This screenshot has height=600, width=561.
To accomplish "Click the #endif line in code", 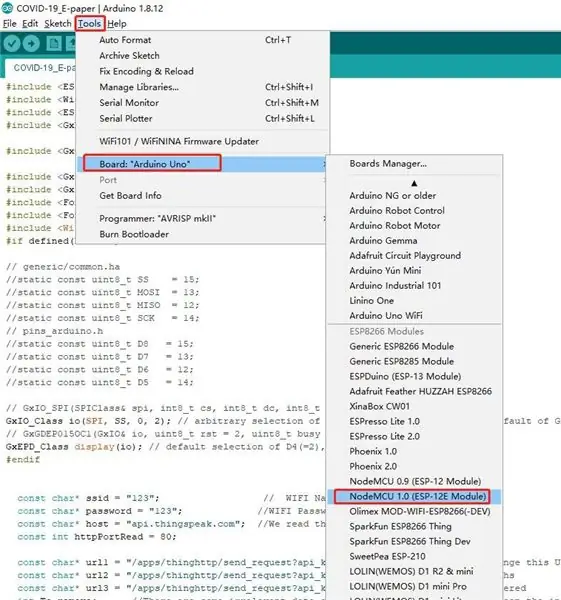I will 23,460.
